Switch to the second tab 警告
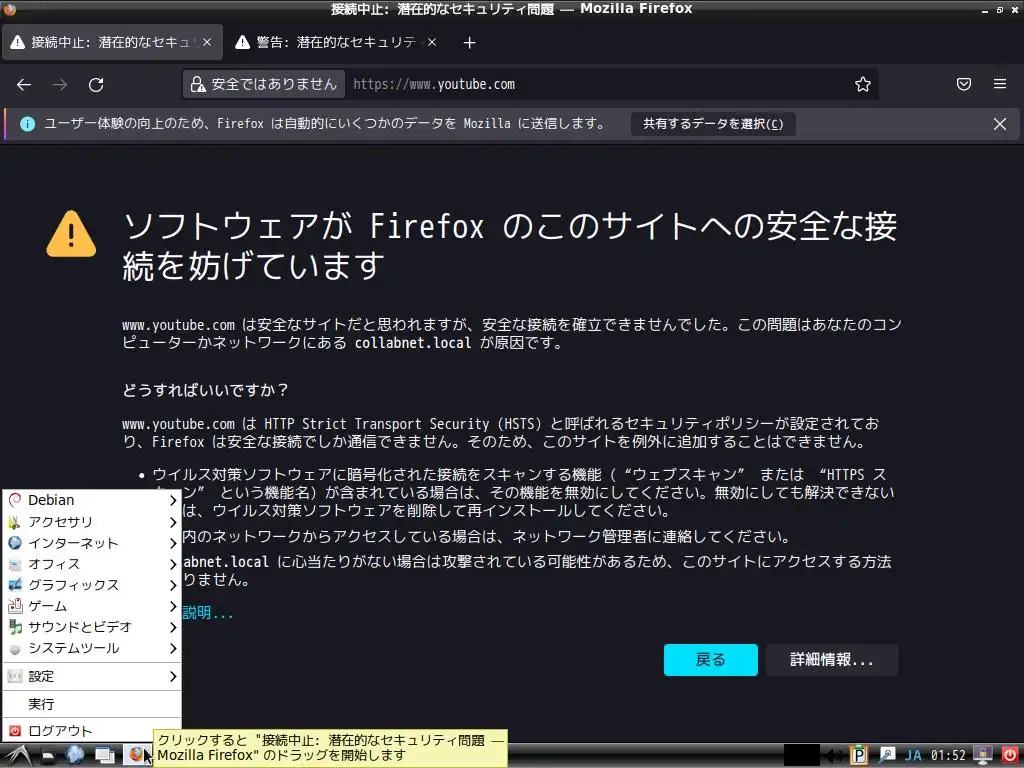Viewport: 1024px width, 768px height. pyautogui.click(x=336, y=42)
